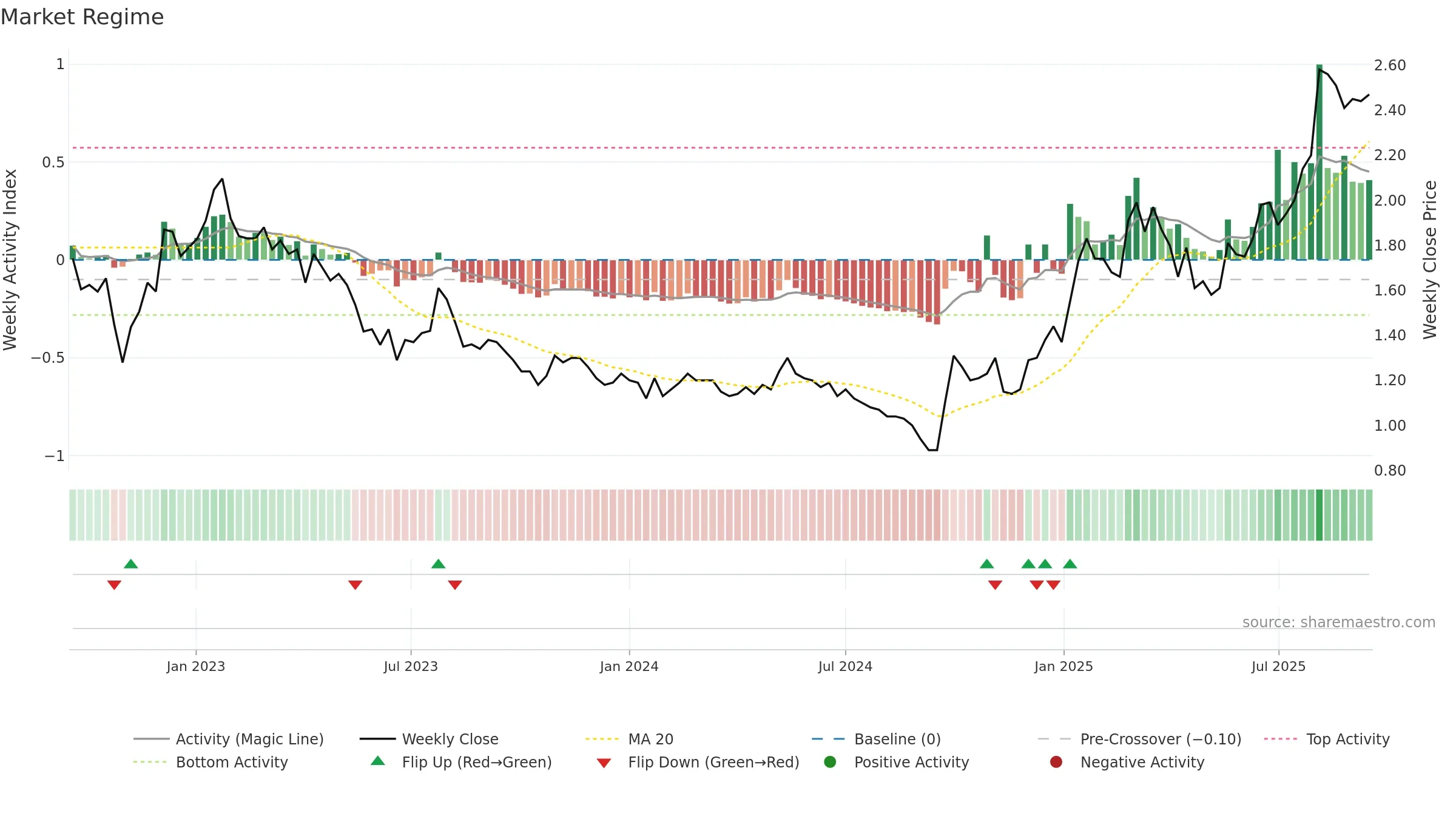Click the Jan 2025 x-axis label
The width and height of the screenshot is (1456, 819).
click(x=1063, y=666)
